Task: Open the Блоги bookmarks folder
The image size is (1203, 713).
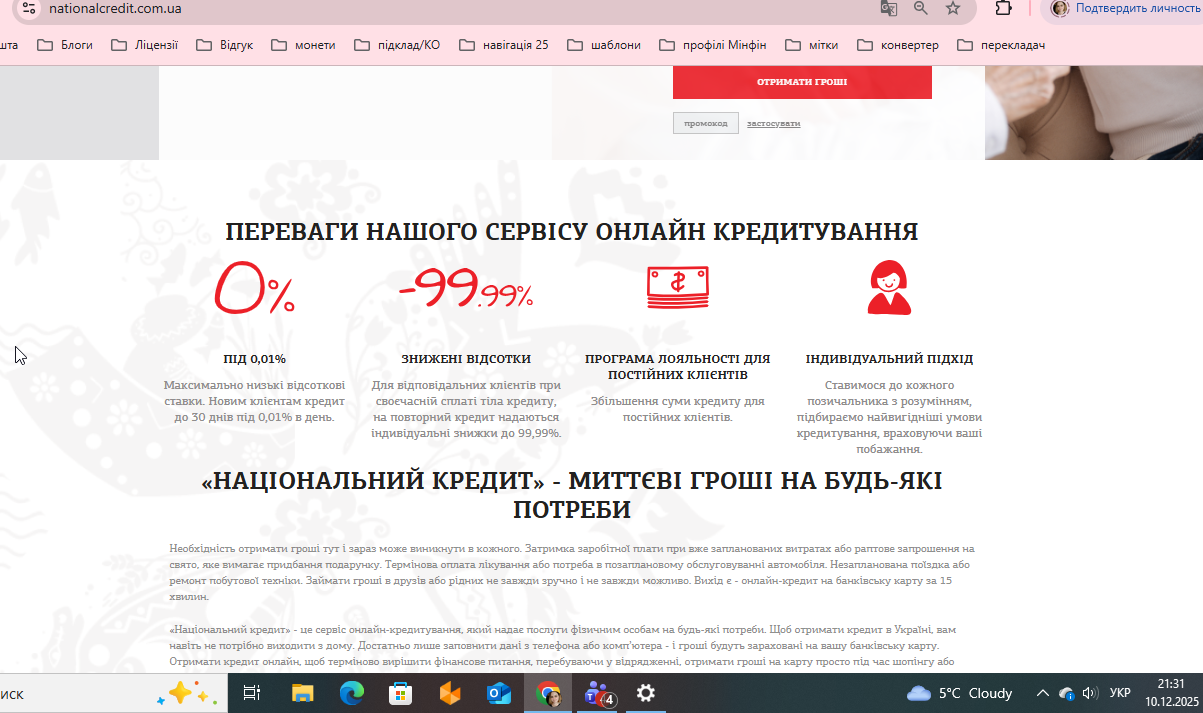Action: (x=65, y=45)
